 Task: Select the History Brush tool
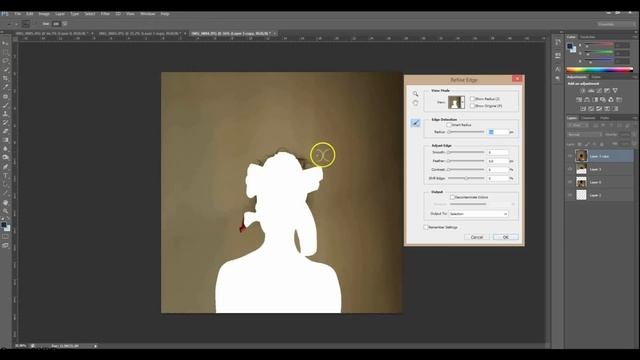click(x=5, y=122)
